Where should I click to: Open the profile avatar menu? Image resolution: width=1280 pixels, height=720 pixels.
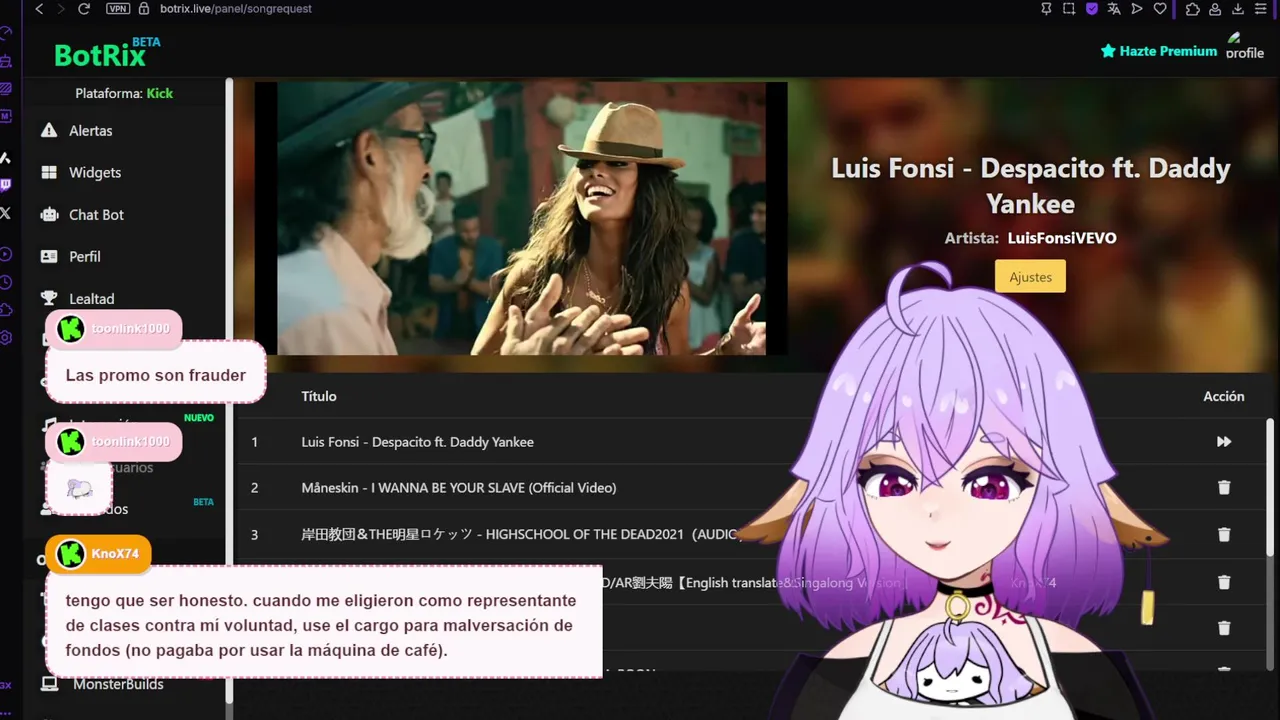click(1245, 46)
